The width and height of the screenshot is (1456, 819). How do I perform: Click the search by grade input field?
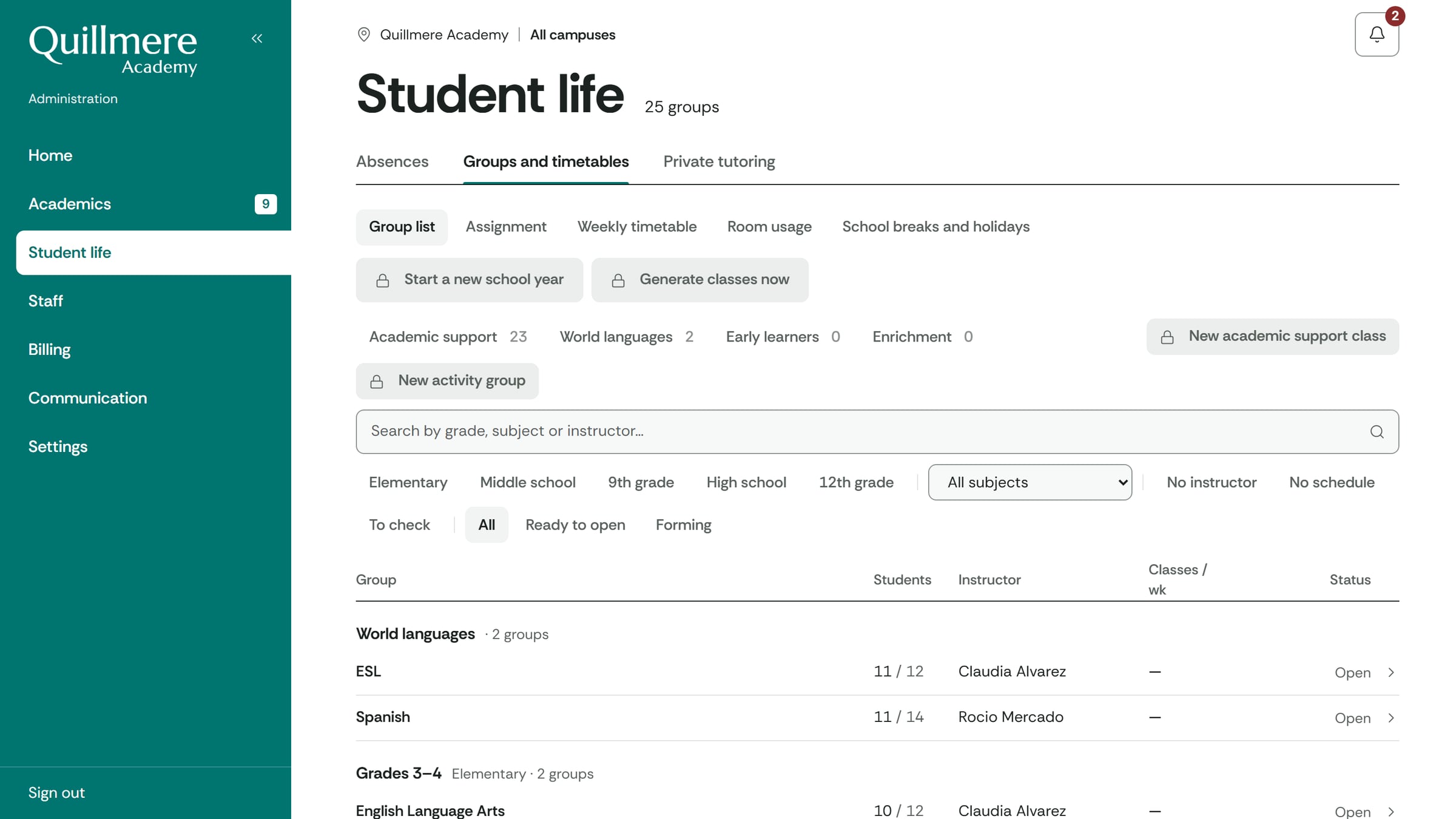tap(877, 431)
